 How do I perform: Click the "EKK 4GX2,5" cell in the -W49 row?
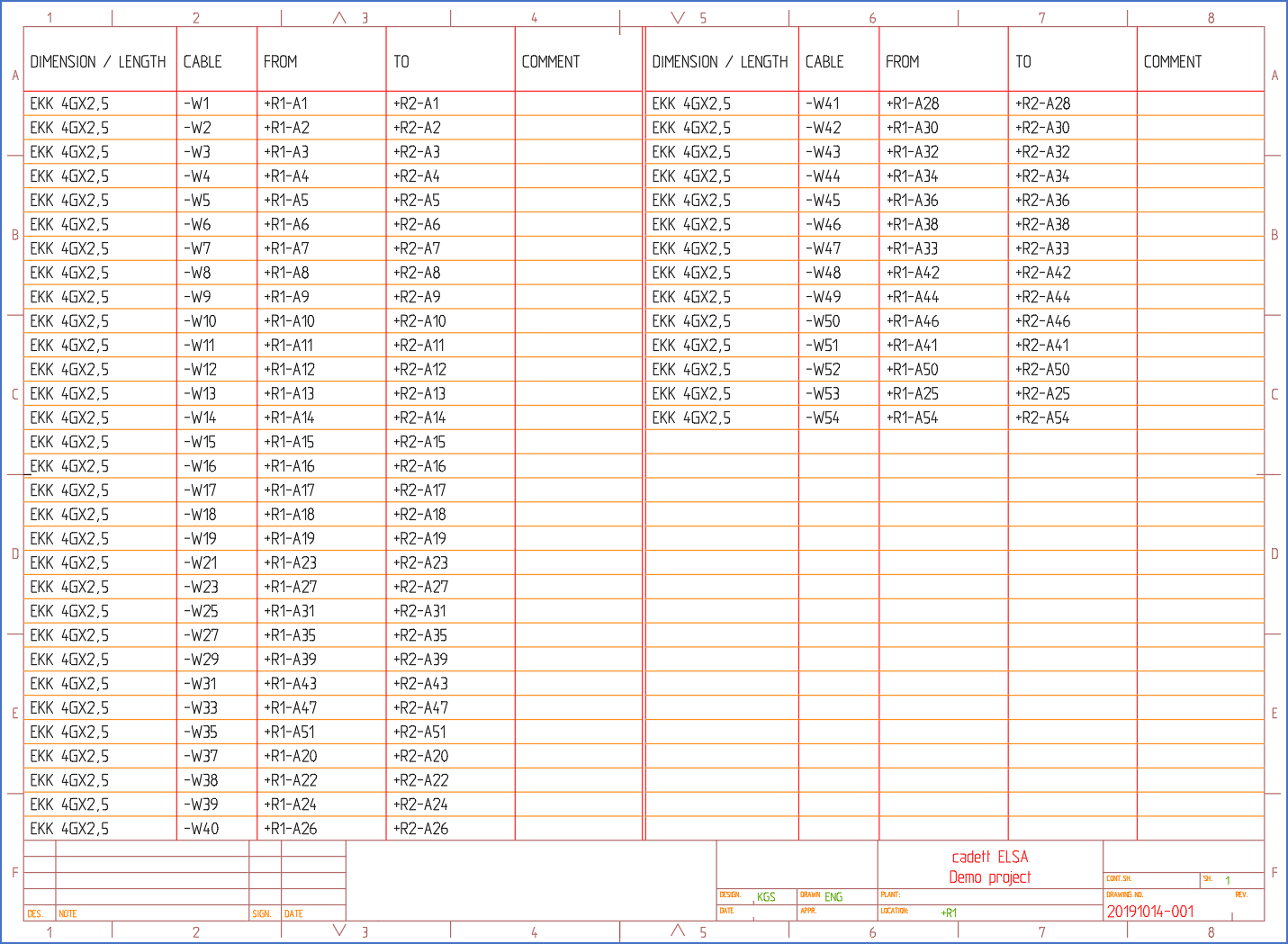click(691, 297)
